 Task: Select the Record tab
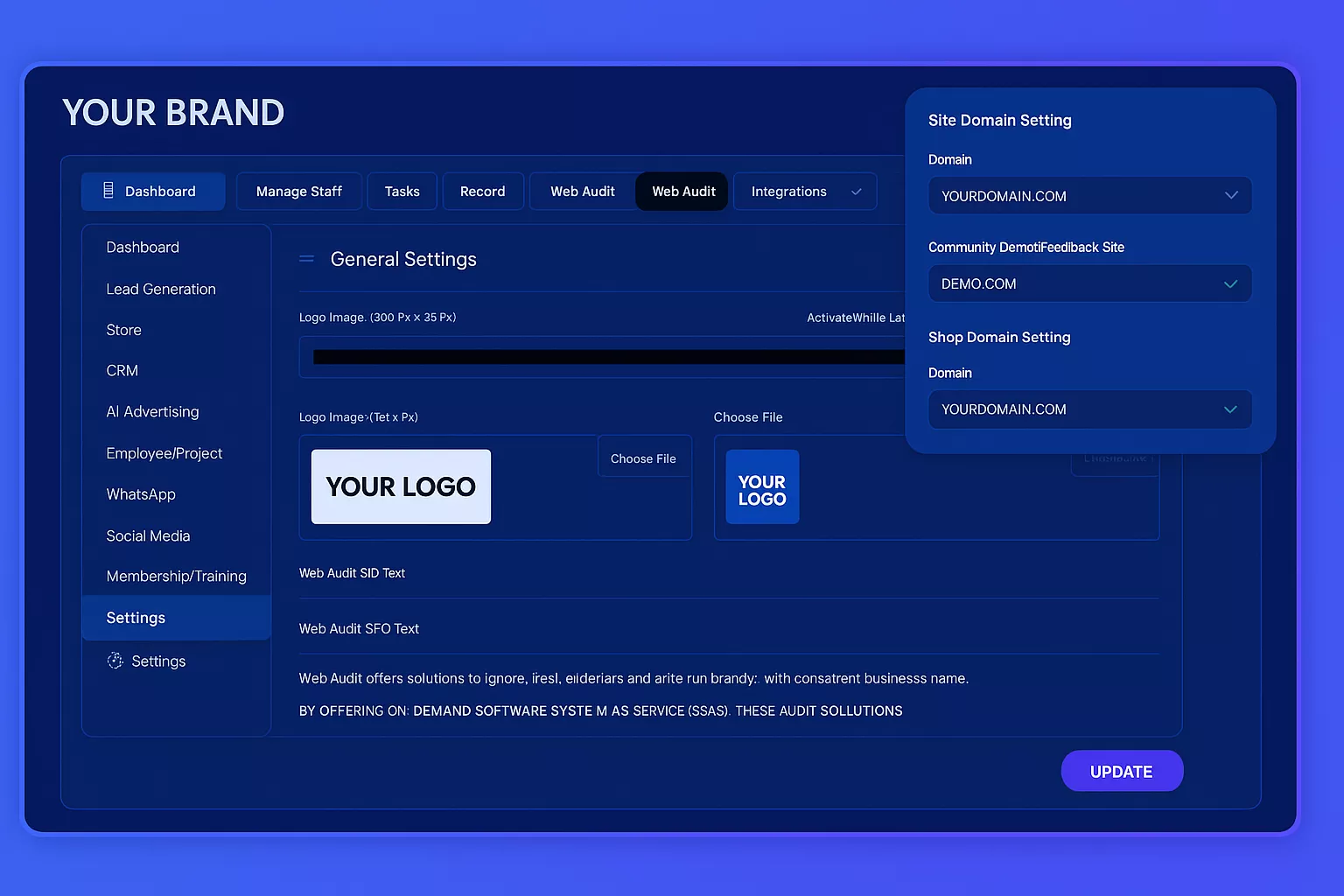[482, 192]
